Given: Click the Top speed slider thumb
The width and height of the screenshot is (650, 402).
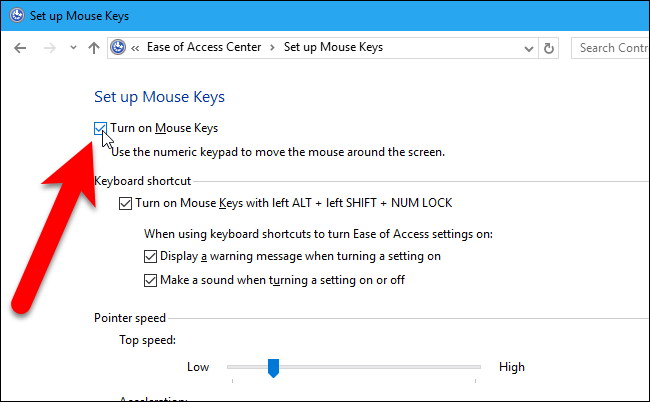Looking at the screenshot, I should pos(272,368).
